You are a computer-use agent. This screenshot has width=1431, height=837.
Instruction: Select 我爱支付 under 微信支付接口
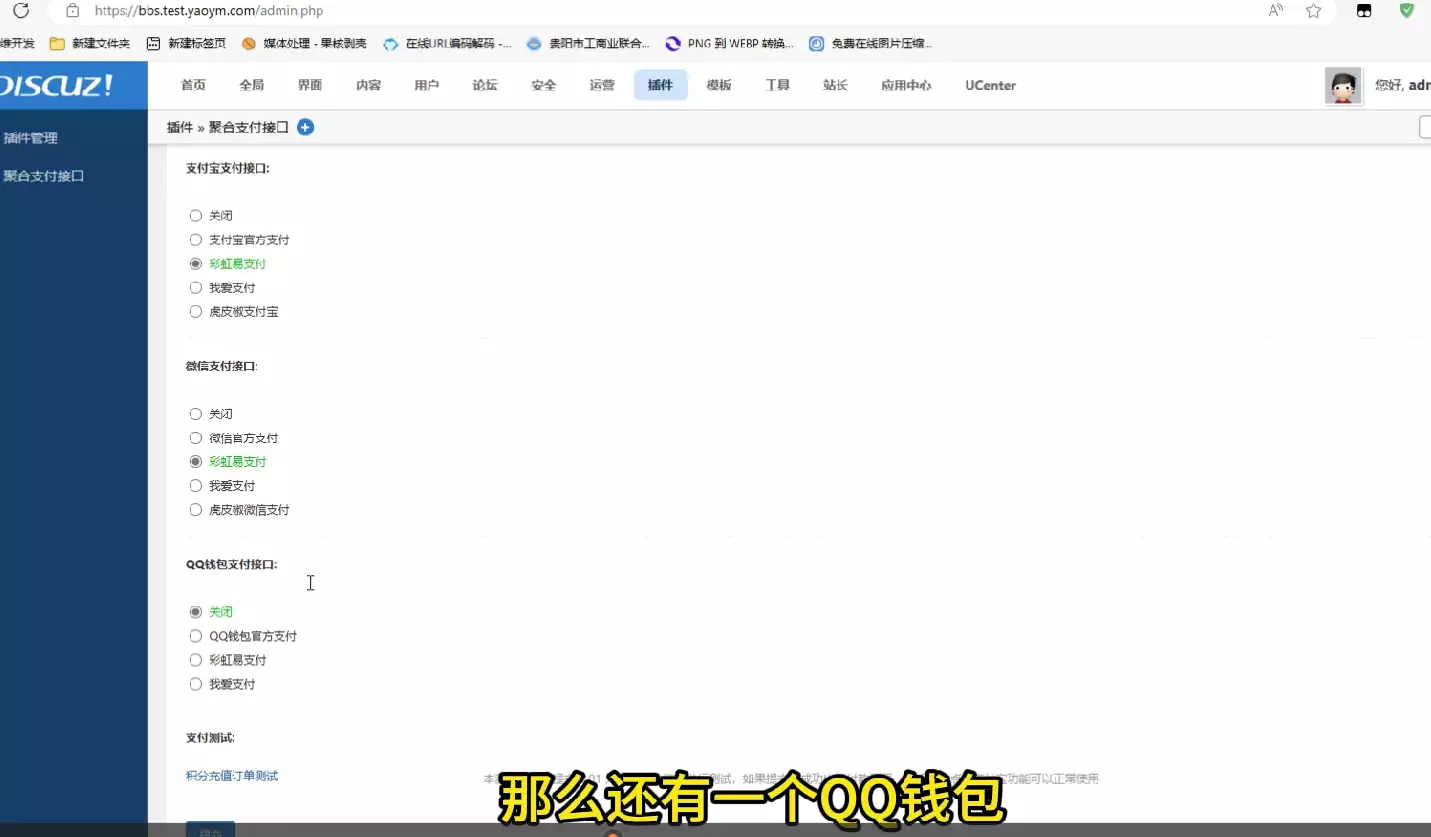click(x=196, y=486)
